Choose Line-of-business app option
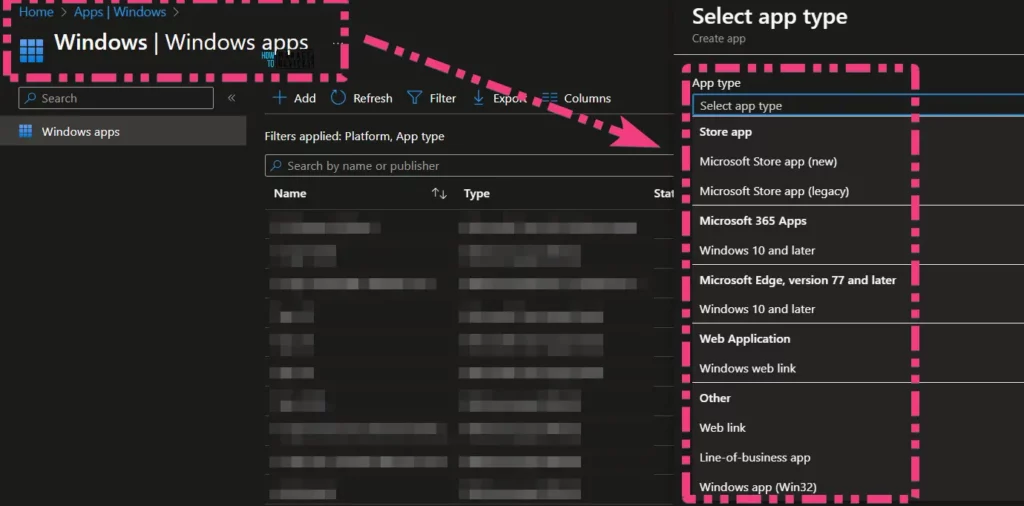The height and width of the screenshot is (506, 1024). (x=754, y=458)
